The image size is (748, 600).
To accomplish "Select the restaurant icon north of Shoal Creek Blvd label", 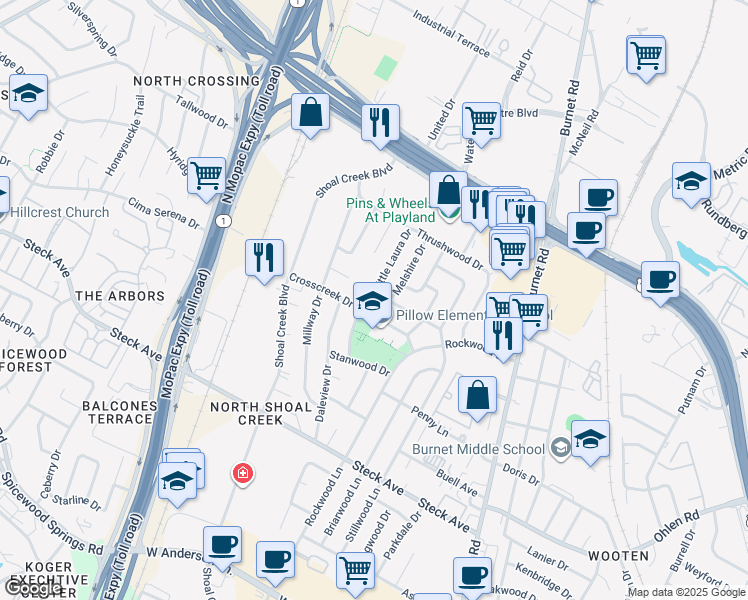I will 380,123.
